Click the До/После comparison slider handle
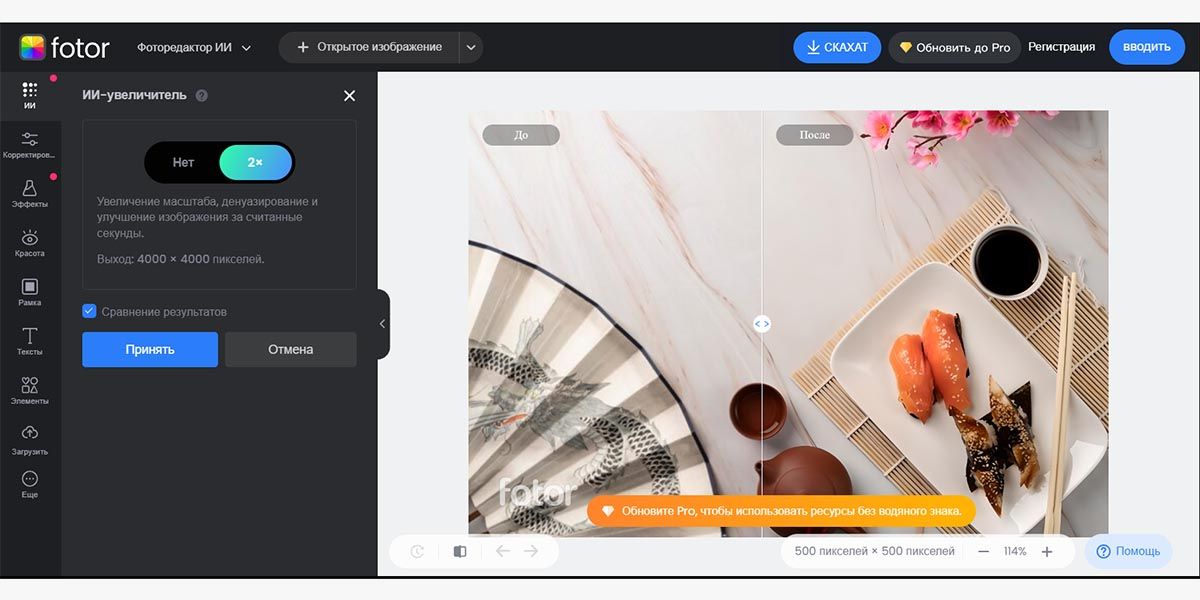Viewport: 1200px width, 600px height. (762, 323)
